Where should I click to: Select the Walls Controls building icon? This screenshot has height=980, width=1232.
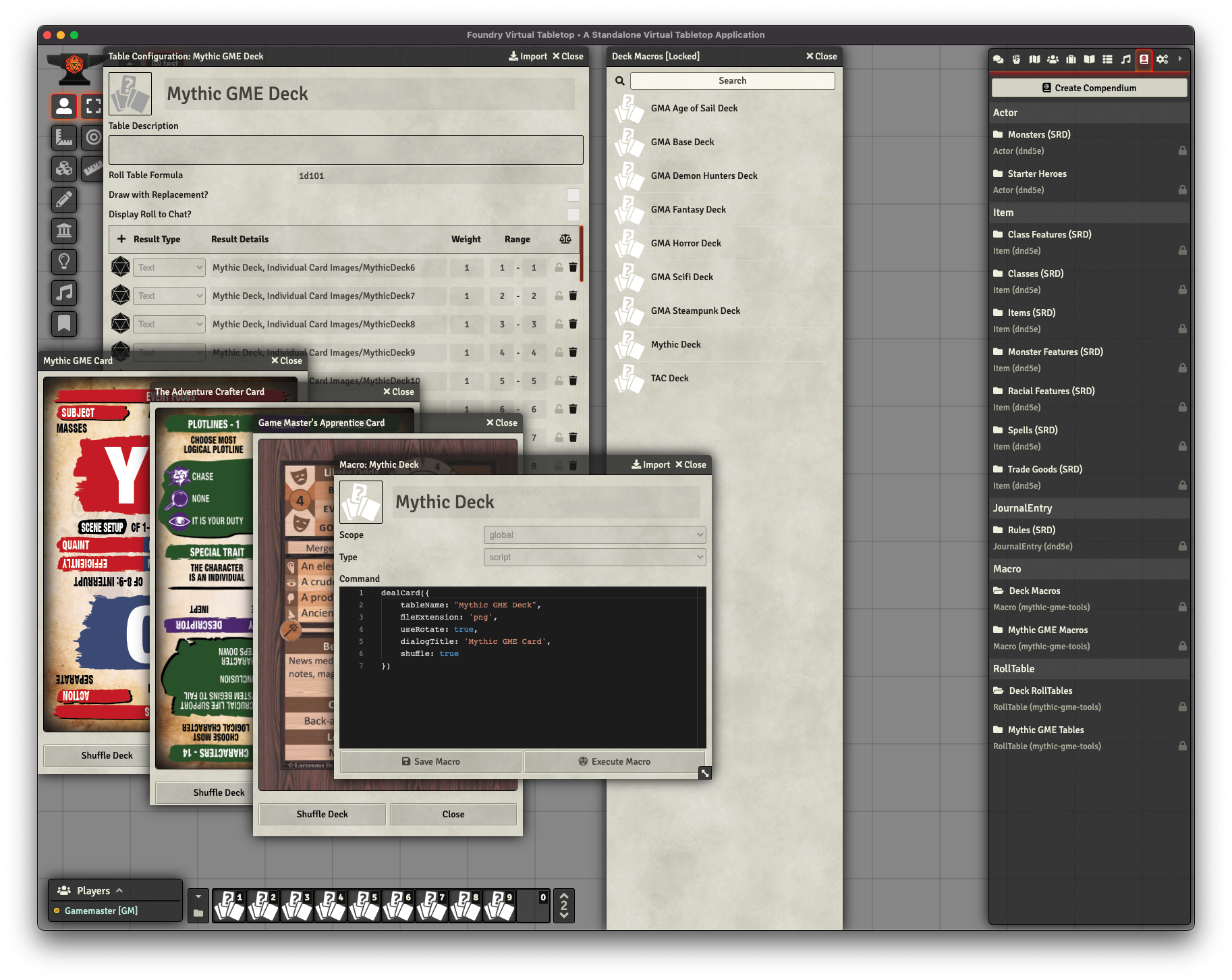tap(64, 231)
